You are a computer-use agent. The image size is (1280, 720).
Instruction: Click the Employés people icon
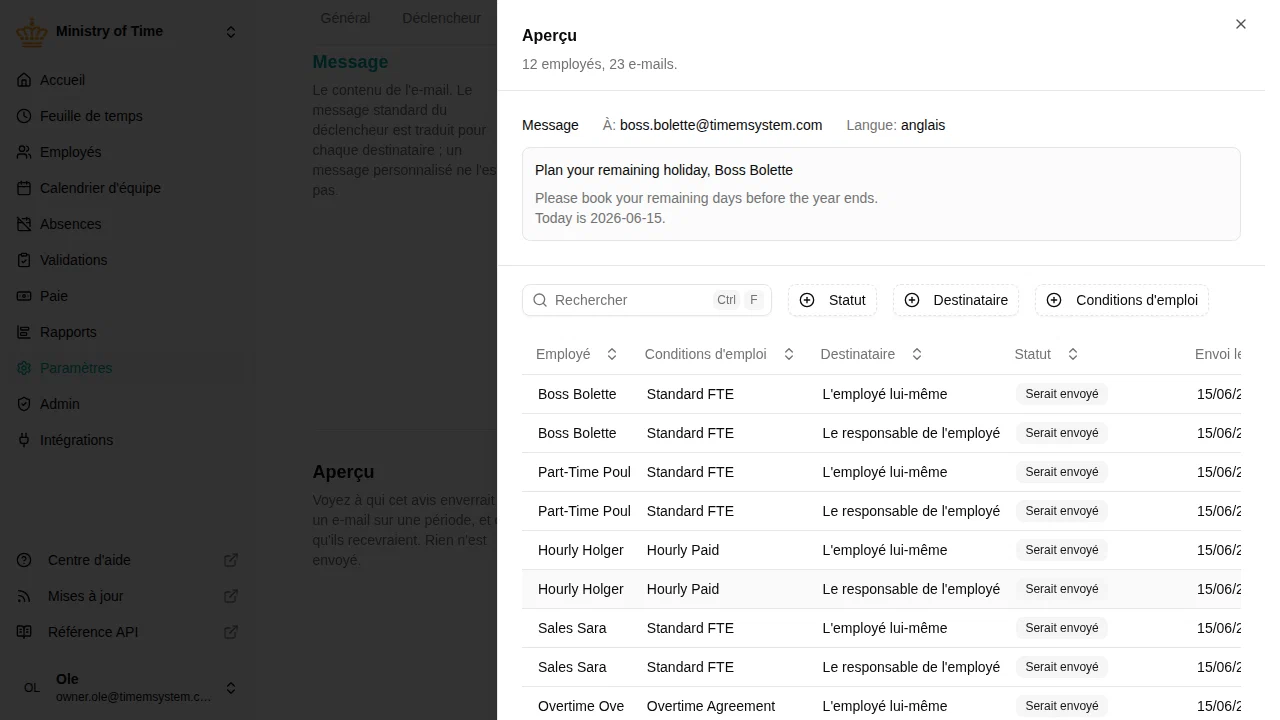tap(24, 152)
